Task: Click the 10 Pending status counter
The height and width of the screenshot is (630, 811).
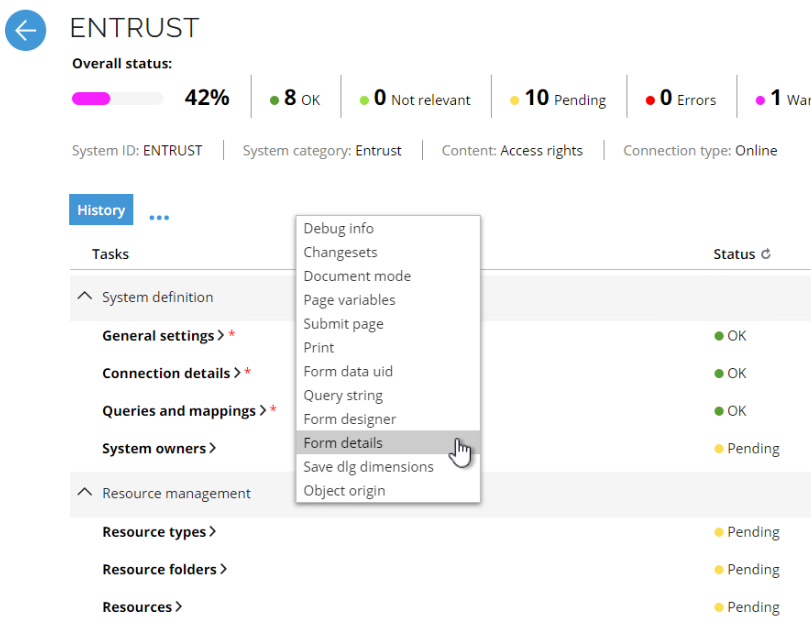Action: point(558,98)
